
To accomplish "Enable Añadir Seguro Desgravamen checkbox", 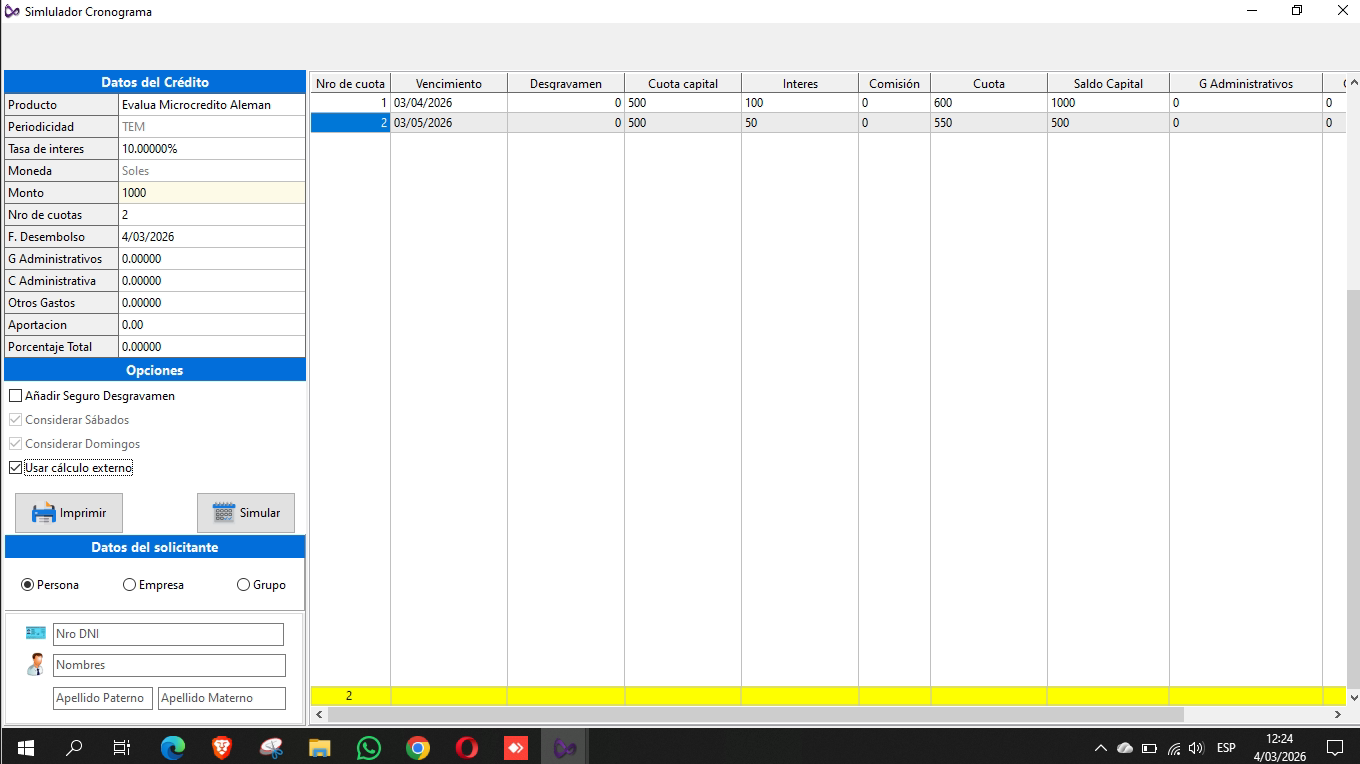I will click(x=15, y=396).
